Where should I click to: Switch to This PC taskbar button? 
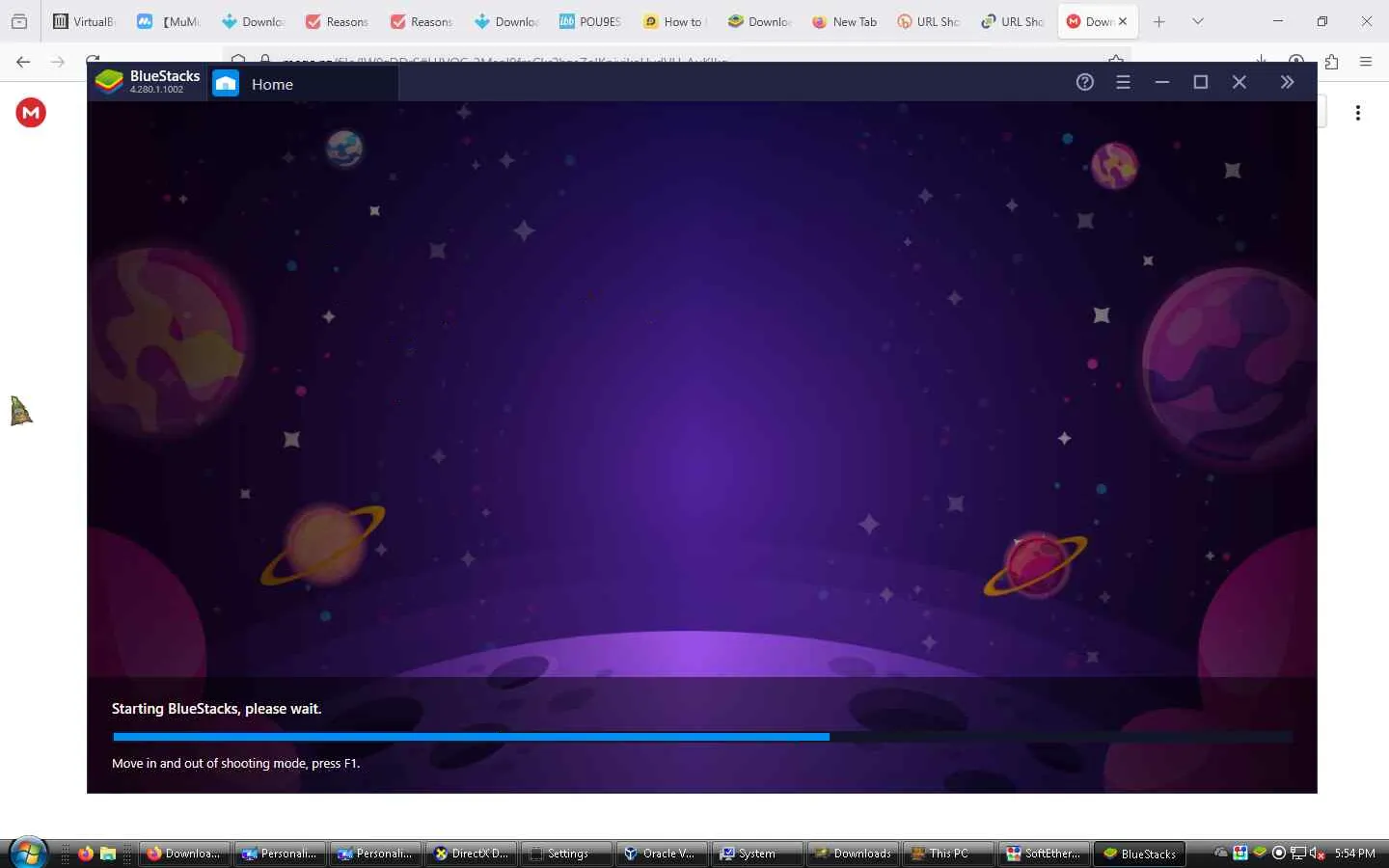(948, 854)
